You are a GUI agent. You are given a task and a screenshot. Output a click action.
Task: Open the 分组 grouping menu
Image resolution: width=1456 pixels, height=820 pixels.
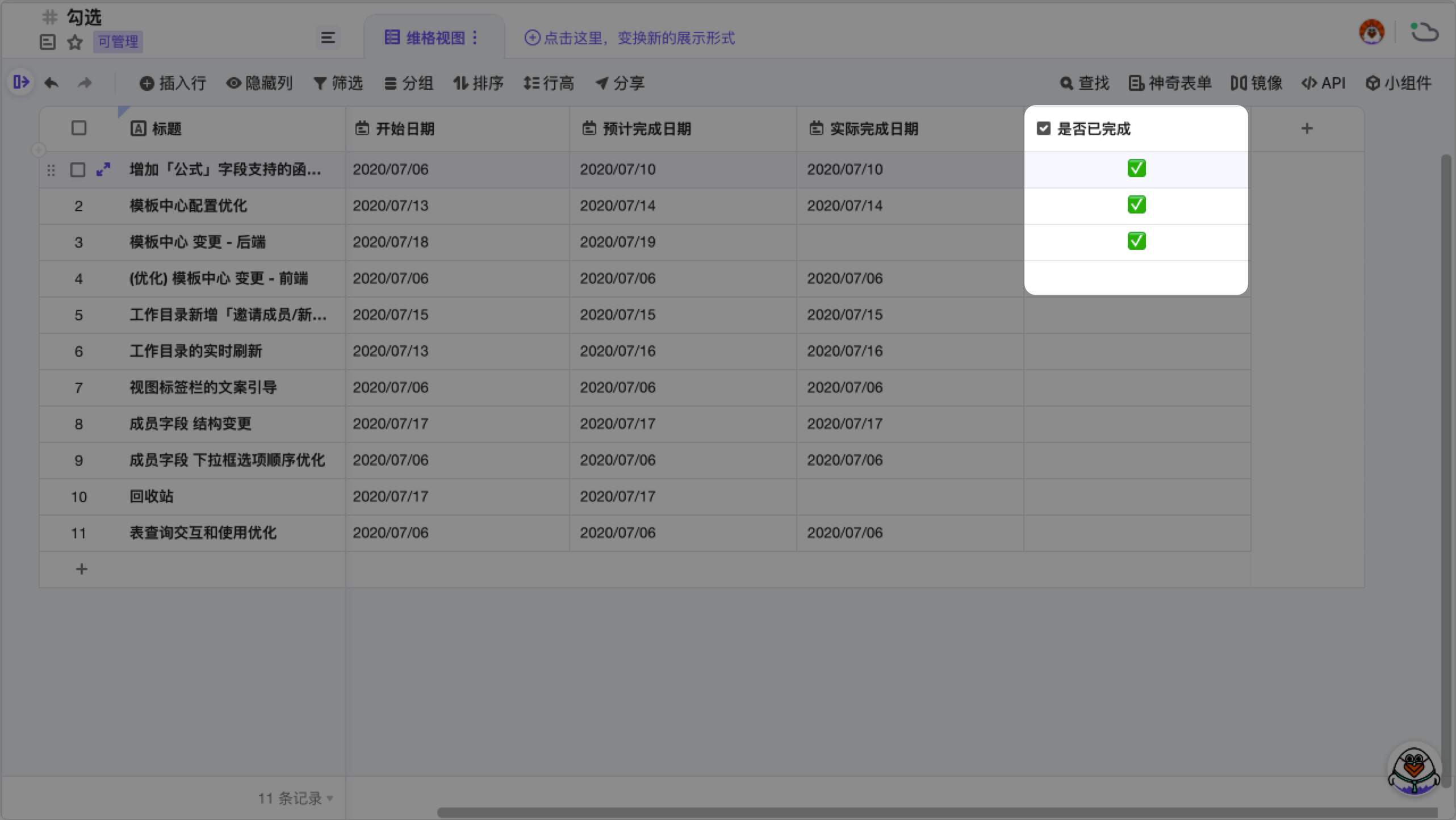(409, 83)
